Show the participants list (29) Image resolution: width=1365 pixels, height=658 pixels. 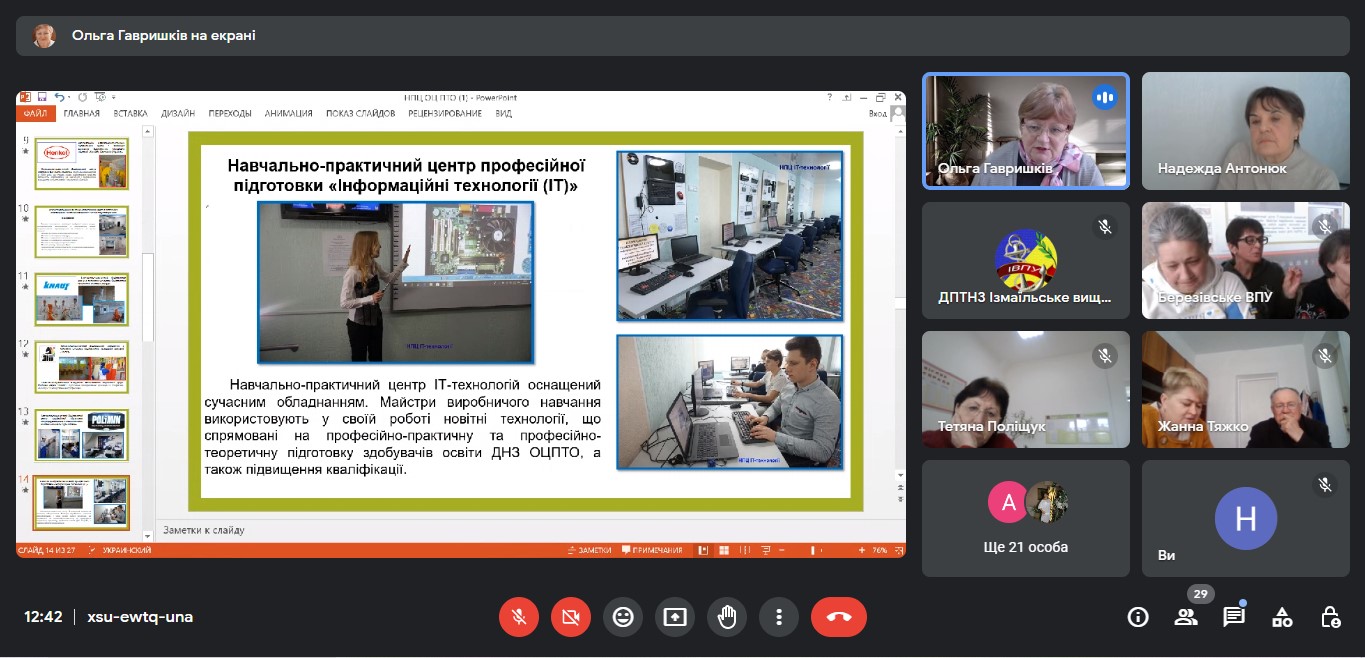(1186, 617)
